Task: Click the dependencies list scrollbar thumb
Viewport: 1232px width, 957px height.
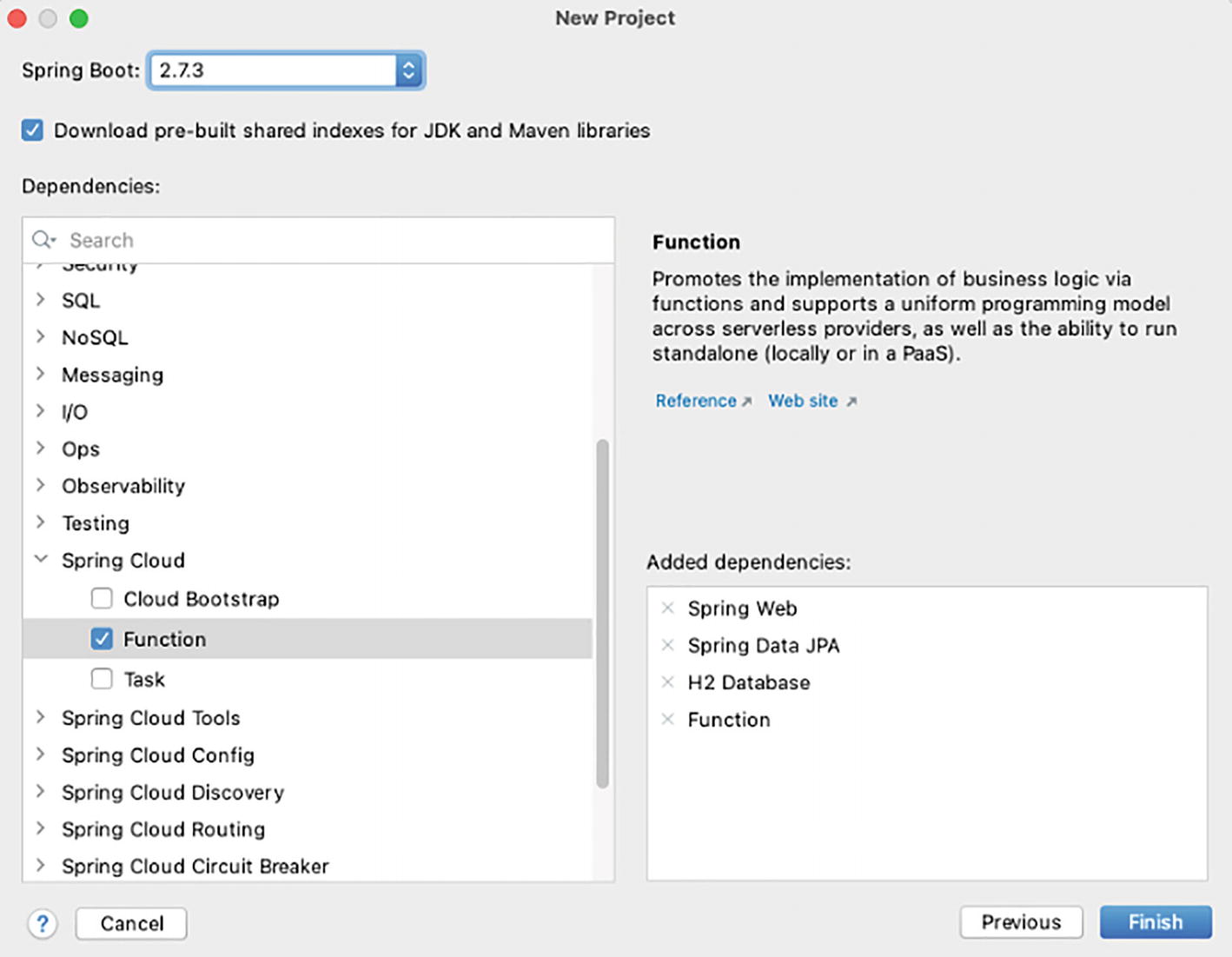Action: tap(602, 614)
